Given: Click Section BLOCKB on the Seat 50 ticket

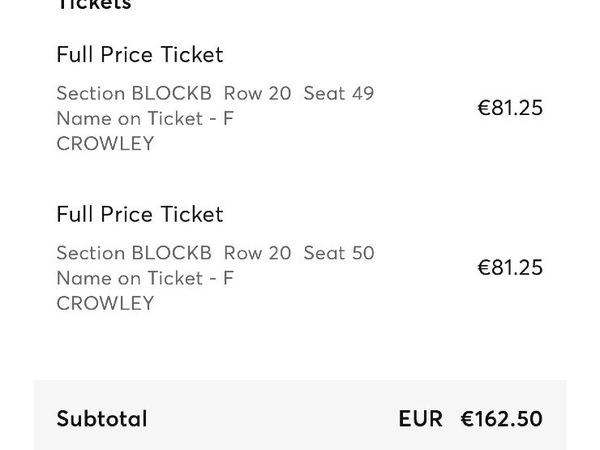Looking at the screenshot, I should 134,254.
